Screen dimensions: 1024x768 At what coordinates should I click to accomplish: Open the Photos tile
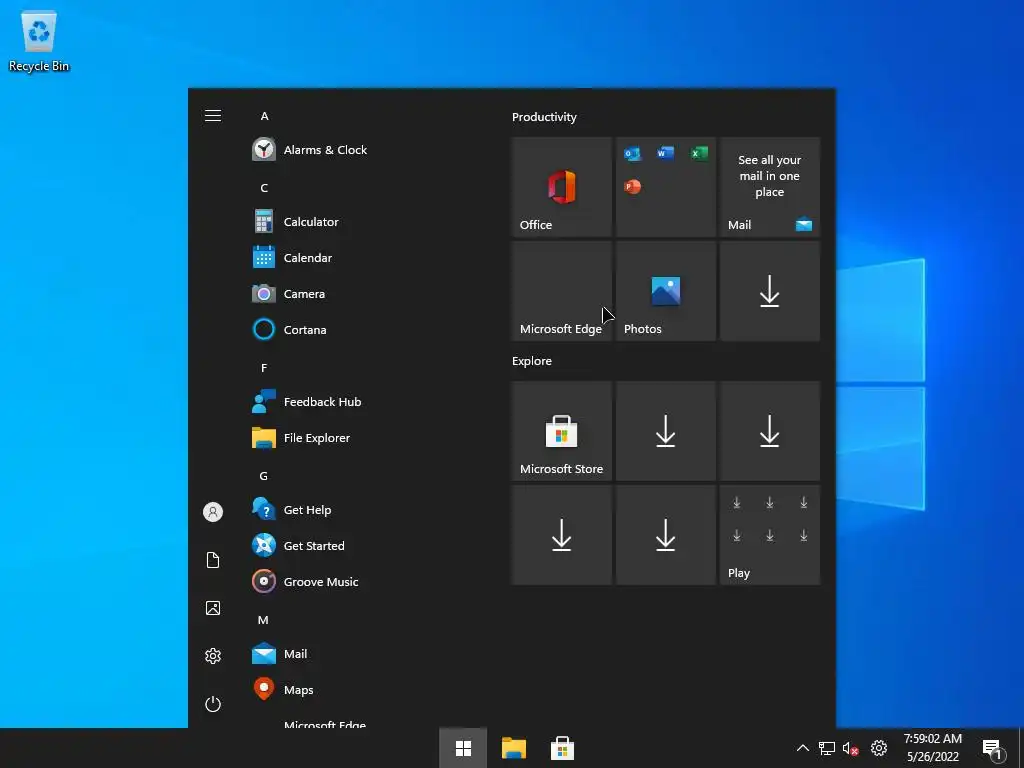pos(665,291)
